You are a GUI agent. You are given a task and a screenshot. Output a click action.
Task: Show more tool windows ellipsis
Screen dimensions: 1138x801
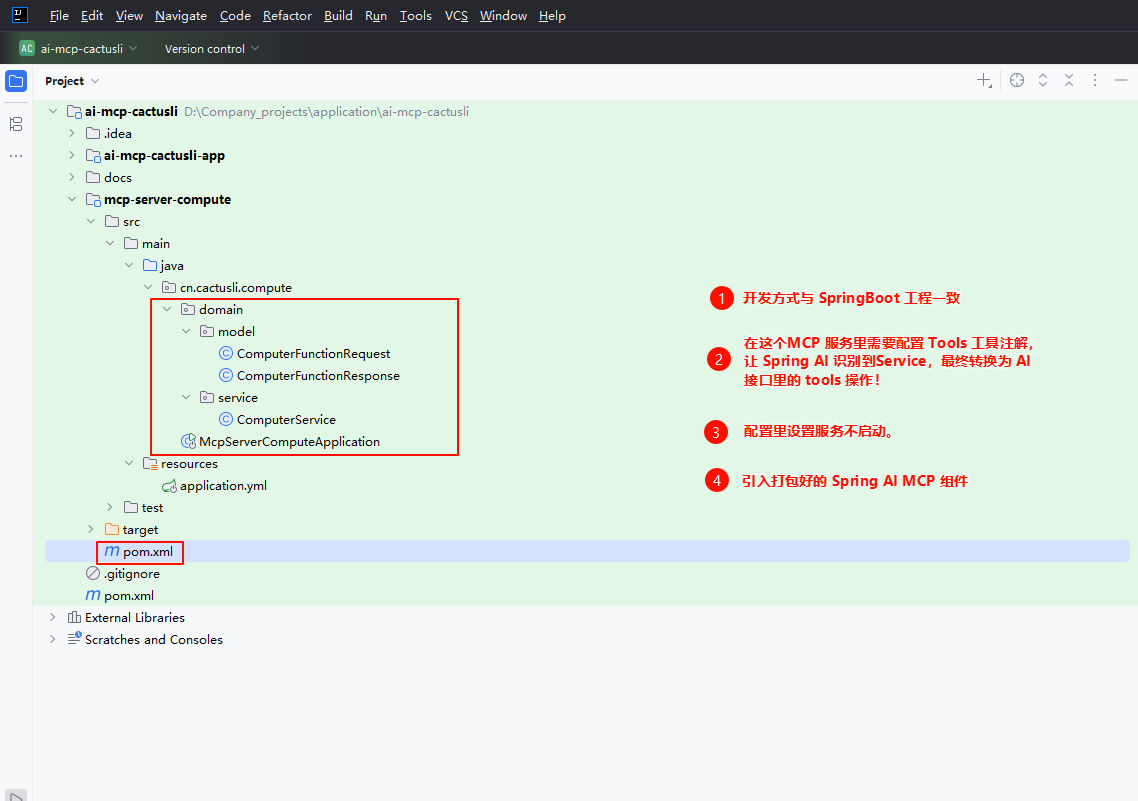(16, 156)
